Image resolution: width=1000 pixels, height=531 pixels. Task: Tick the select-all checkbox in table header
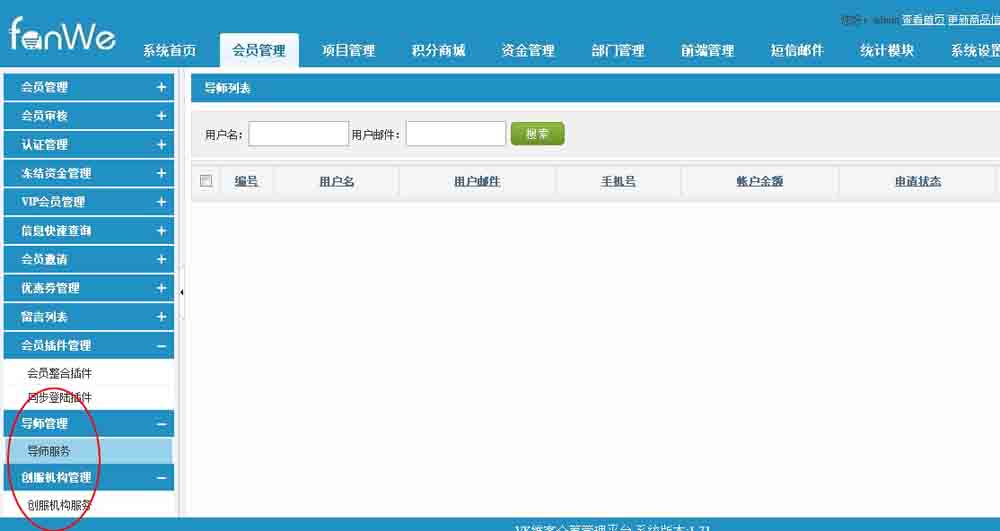(x=206, y=181)
